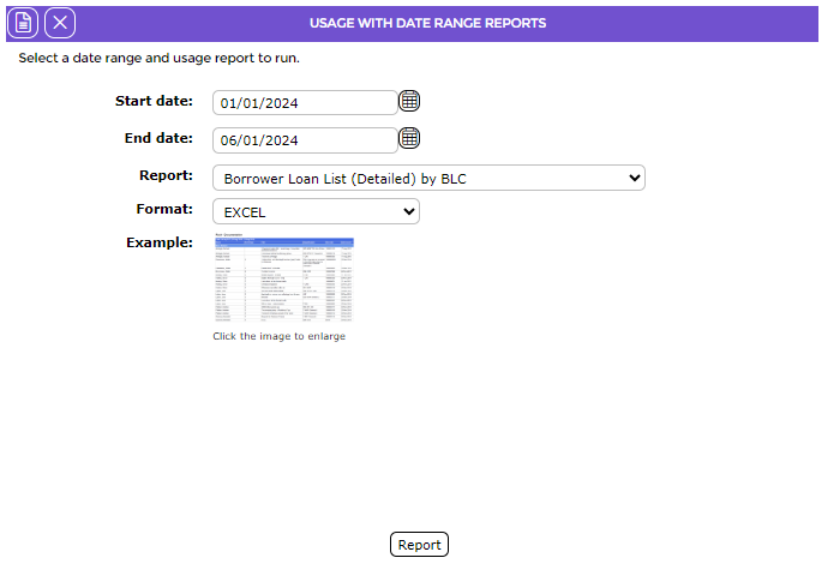Enlarge the example report thumbnail

click(284, 278)
